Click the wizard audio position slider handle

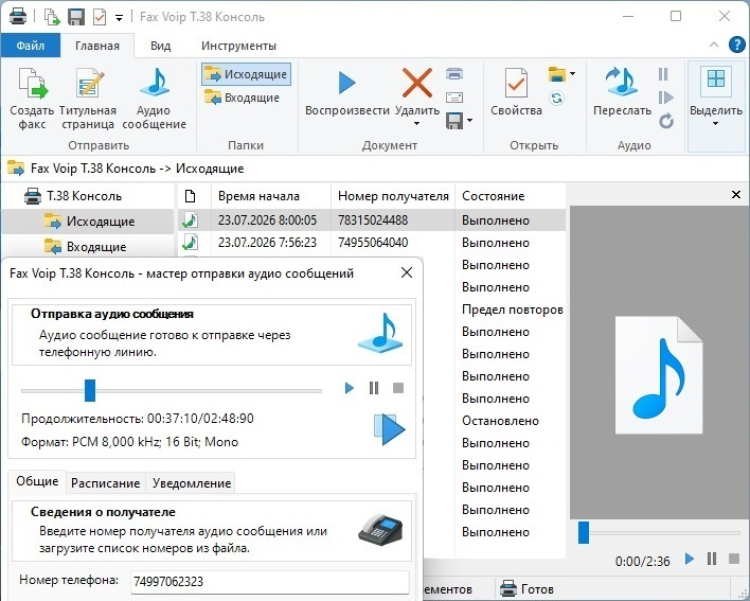tap(90, 390)
